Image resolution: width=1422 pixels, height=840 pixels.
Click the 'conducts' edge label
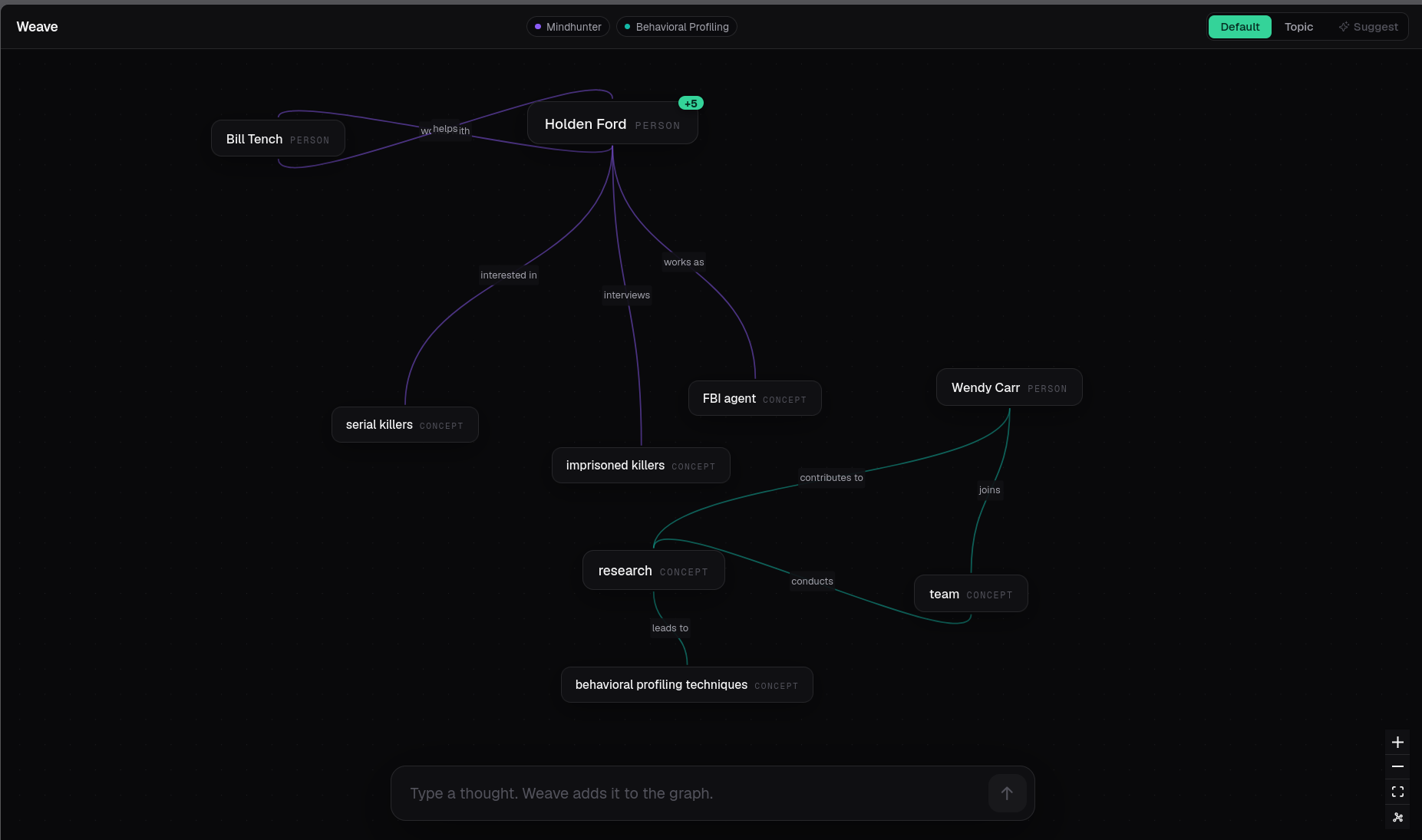tap(812, 581)
